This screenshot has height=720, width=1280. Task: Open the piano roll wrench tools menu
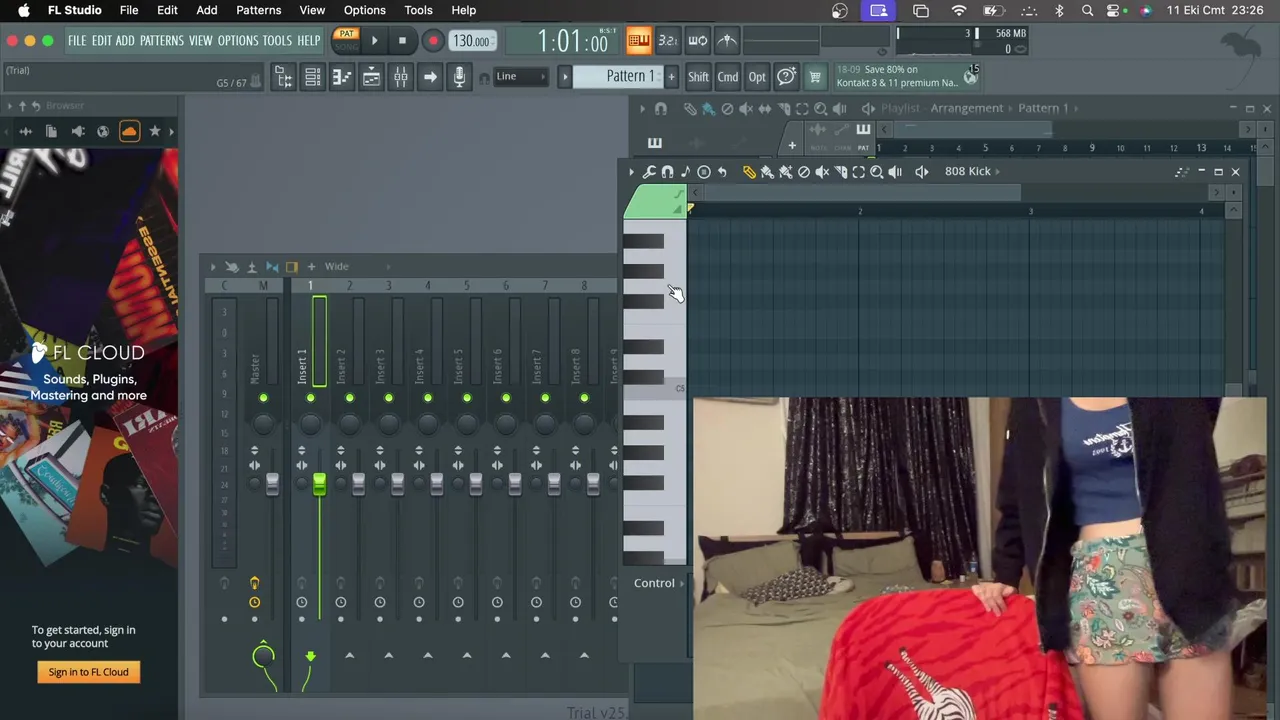[x=649, y=172]
